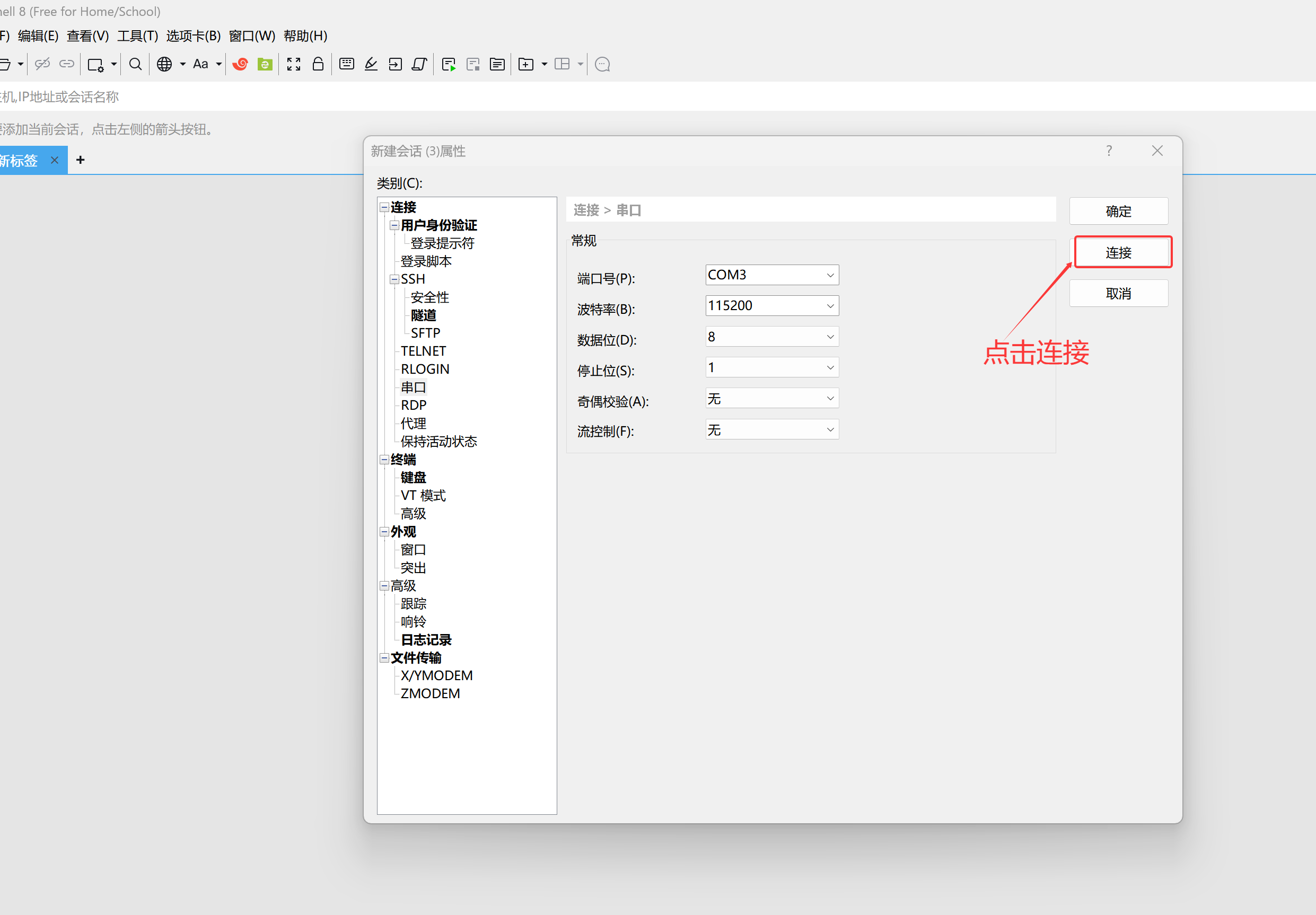This screenshot has height=915, width=1316.
Task: Click the lock screen padlock icon
Action: [318, 64]
